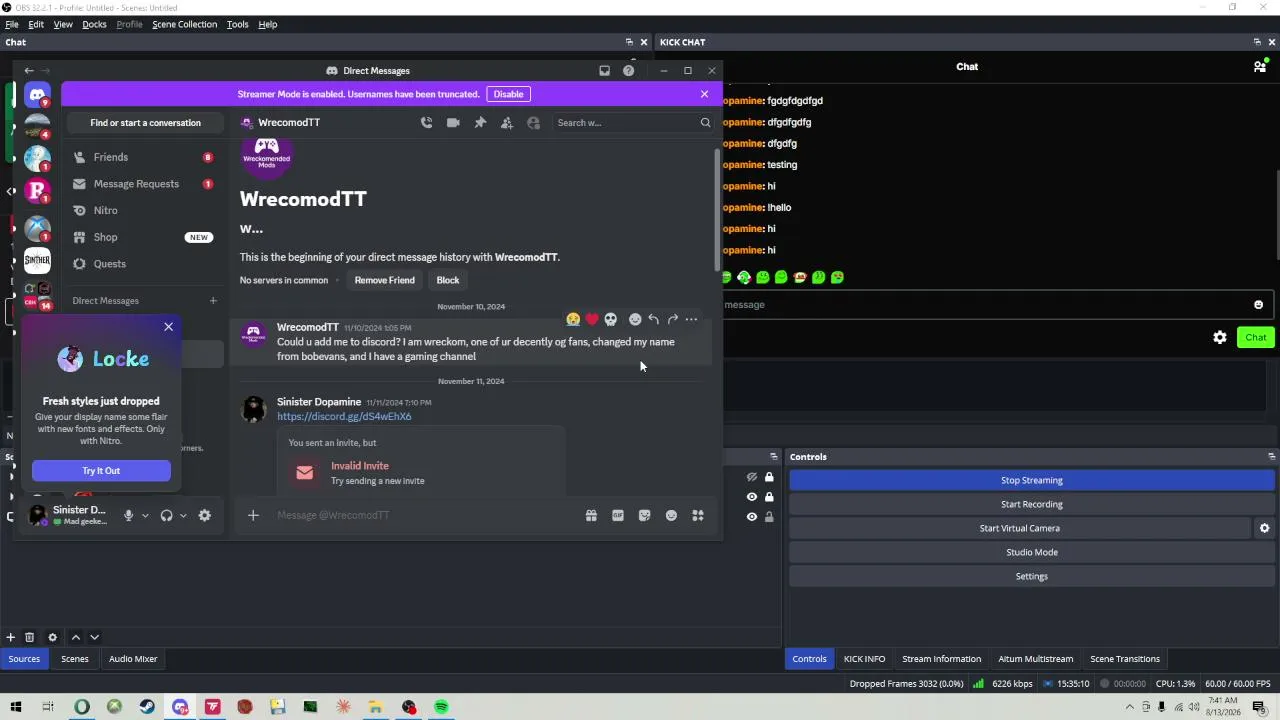Screen dimensions: 1280x720
Task: Send a gift in Discord message bar
Action: pyautogui.click(x=591, y=515)
